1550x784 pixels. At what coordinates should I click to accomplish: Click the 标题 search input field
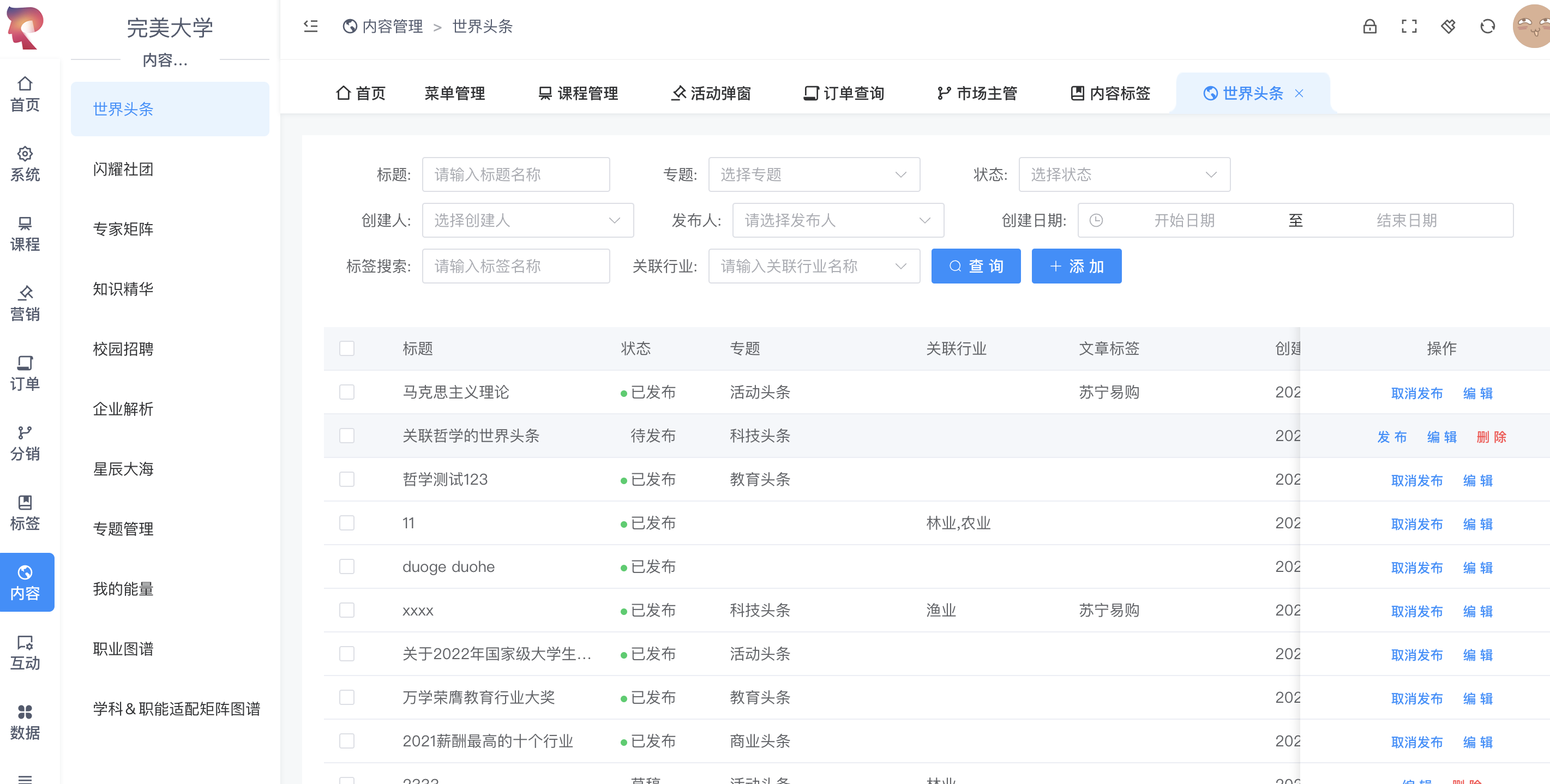[x=516, y=175]
